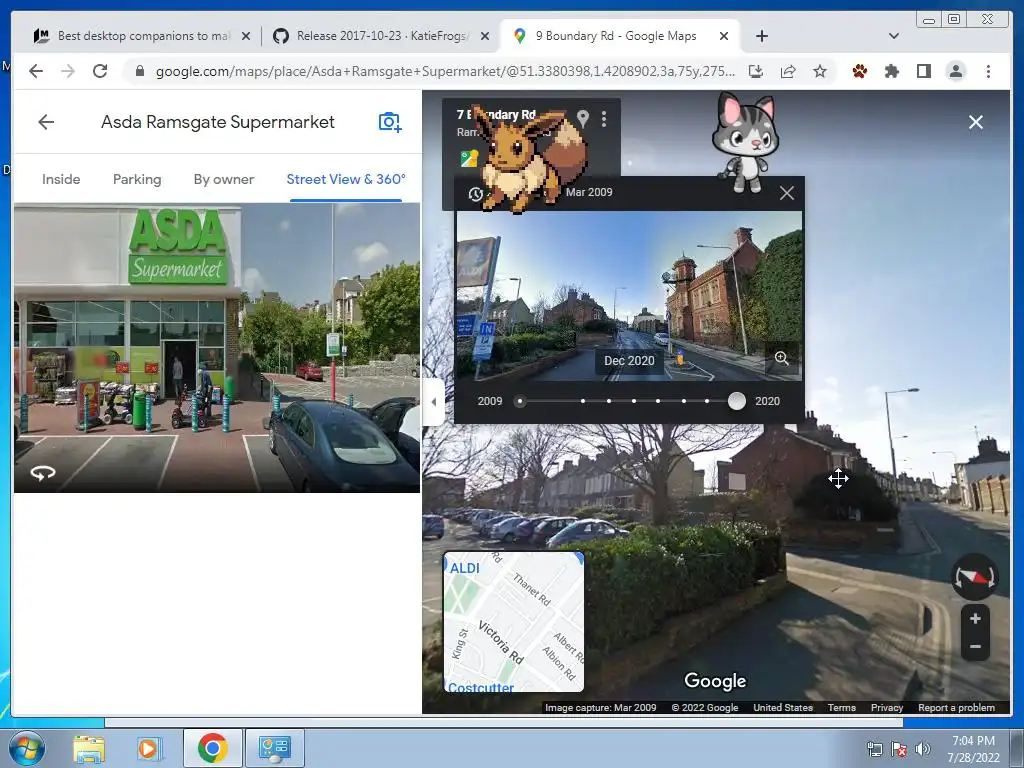Open the By owner photos tab

[x=223, y=179]
